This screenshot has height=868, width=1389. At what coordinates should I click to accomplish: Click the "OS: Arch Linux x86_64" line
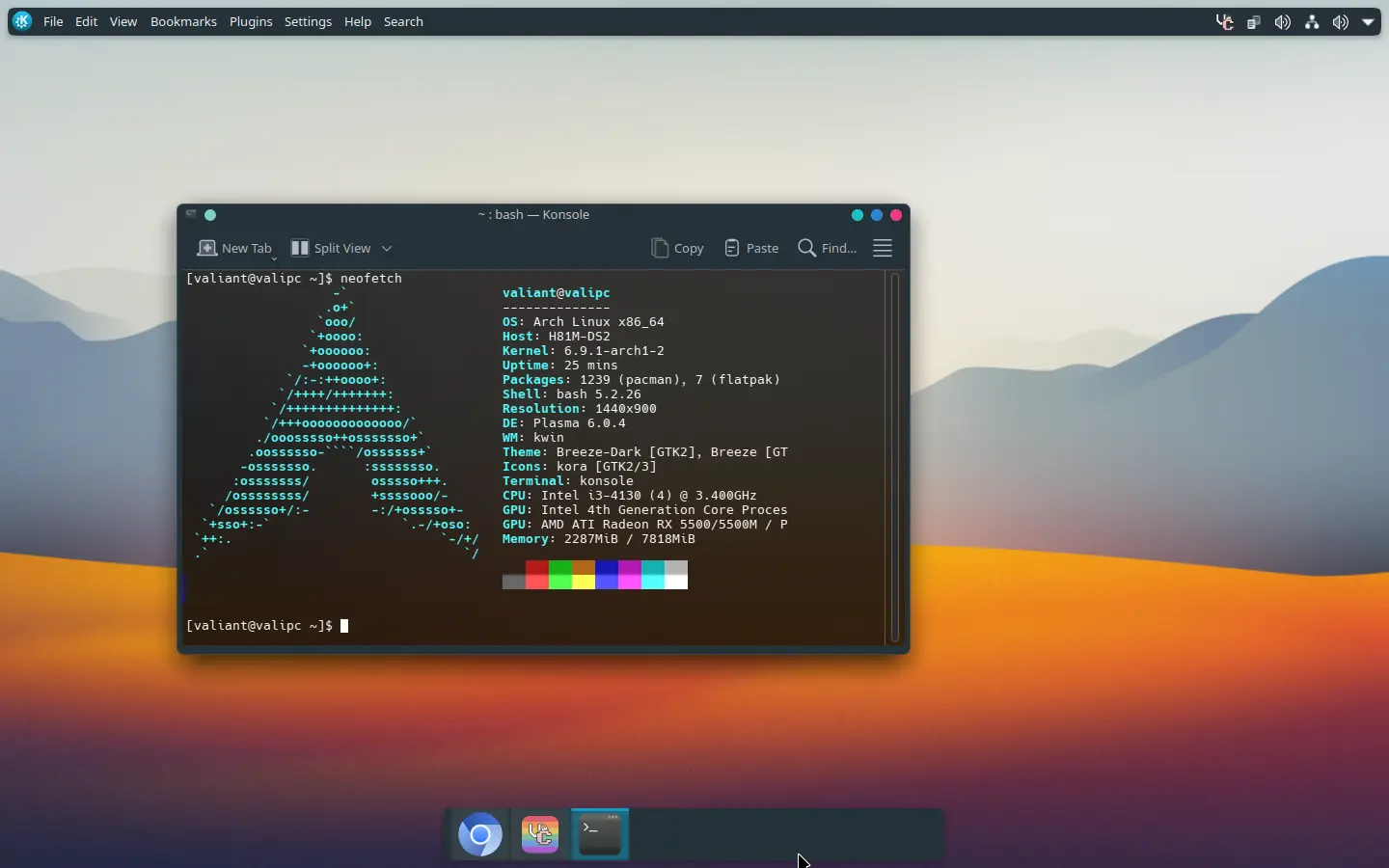tap(584, 321)
